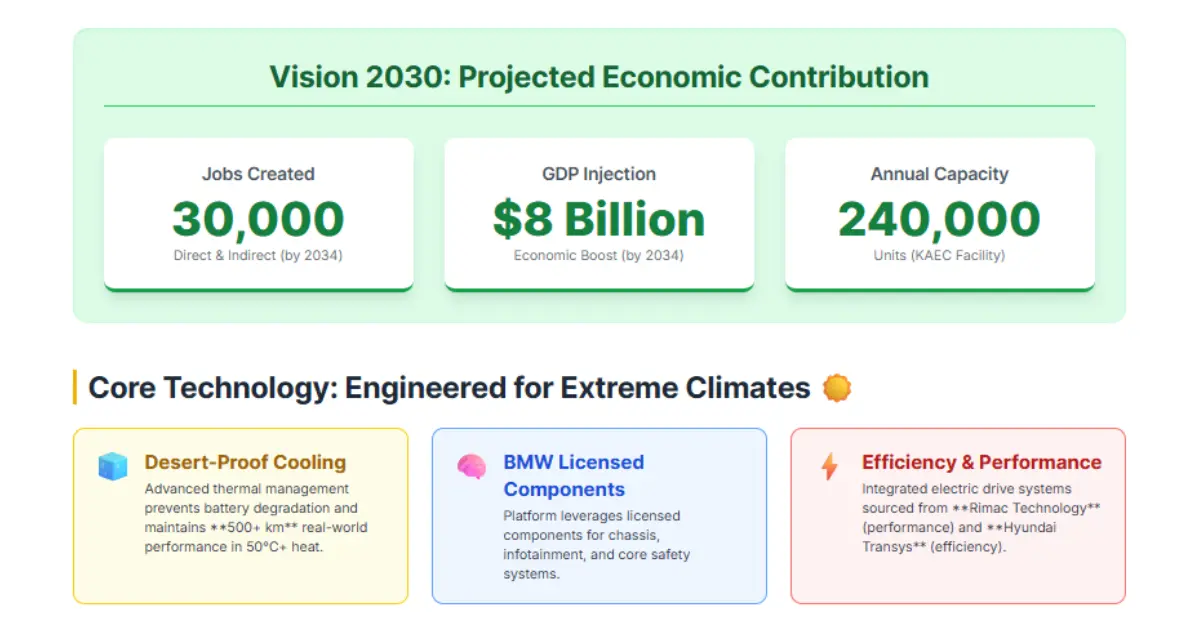This screenshot has width=1200, height=628.
Task: Click the sun icon beside Core Technology heading
Action: (836, 388)
